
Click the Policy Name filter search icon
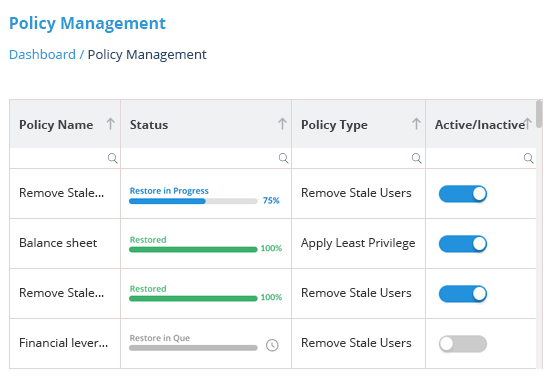pyautogui.click(x=113, y=158)
